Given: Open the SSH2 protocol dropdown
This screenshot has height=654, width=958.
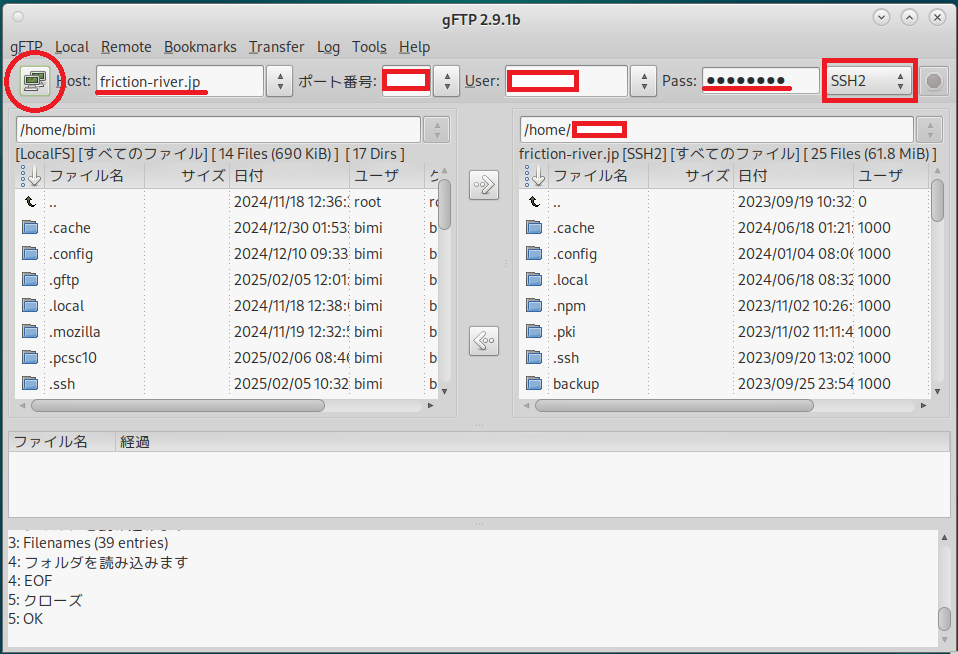Looking at the screenshot, I should tap(869, 81).
